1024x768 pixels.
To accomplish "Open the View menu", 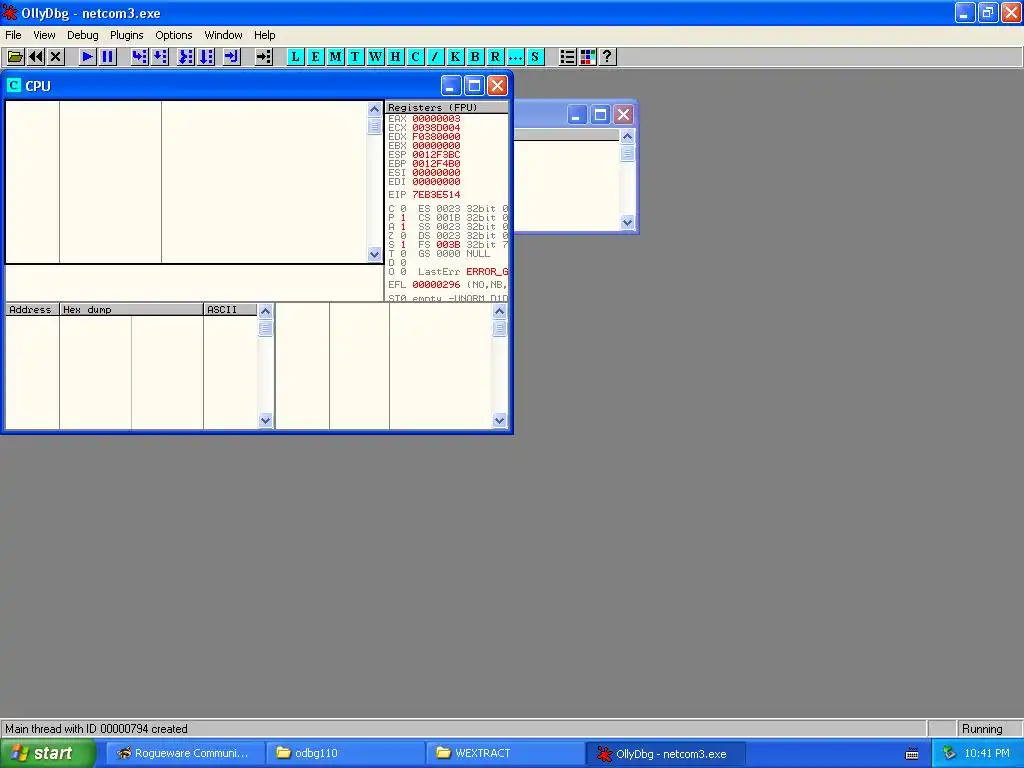I will tap(44, 35).
